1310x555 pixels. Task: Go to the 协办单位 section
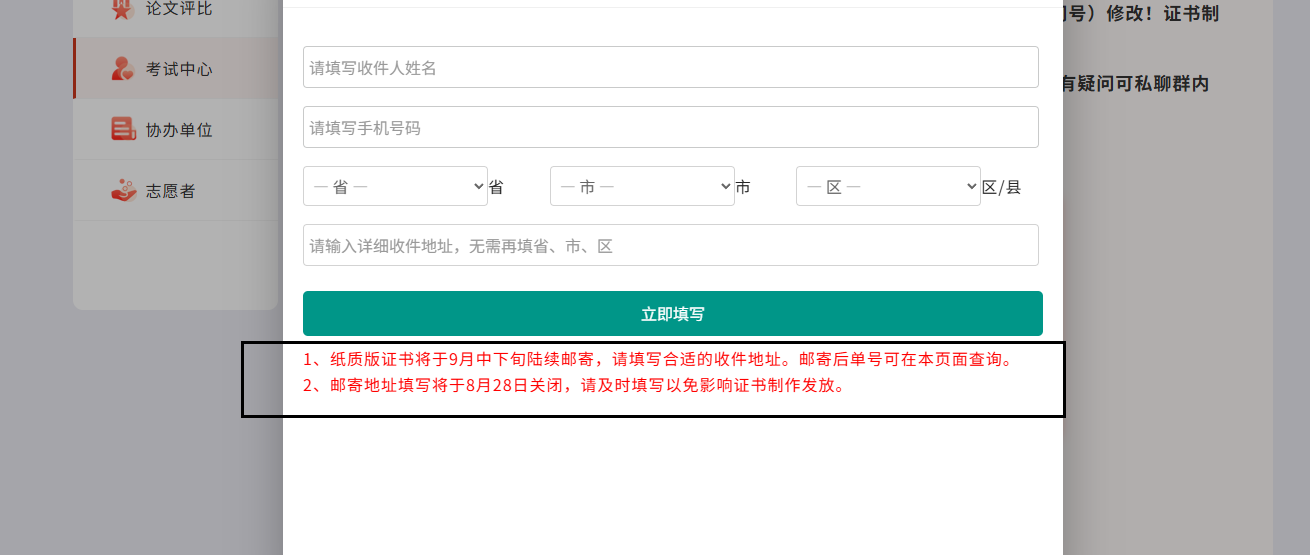click(x=179, y=130)
